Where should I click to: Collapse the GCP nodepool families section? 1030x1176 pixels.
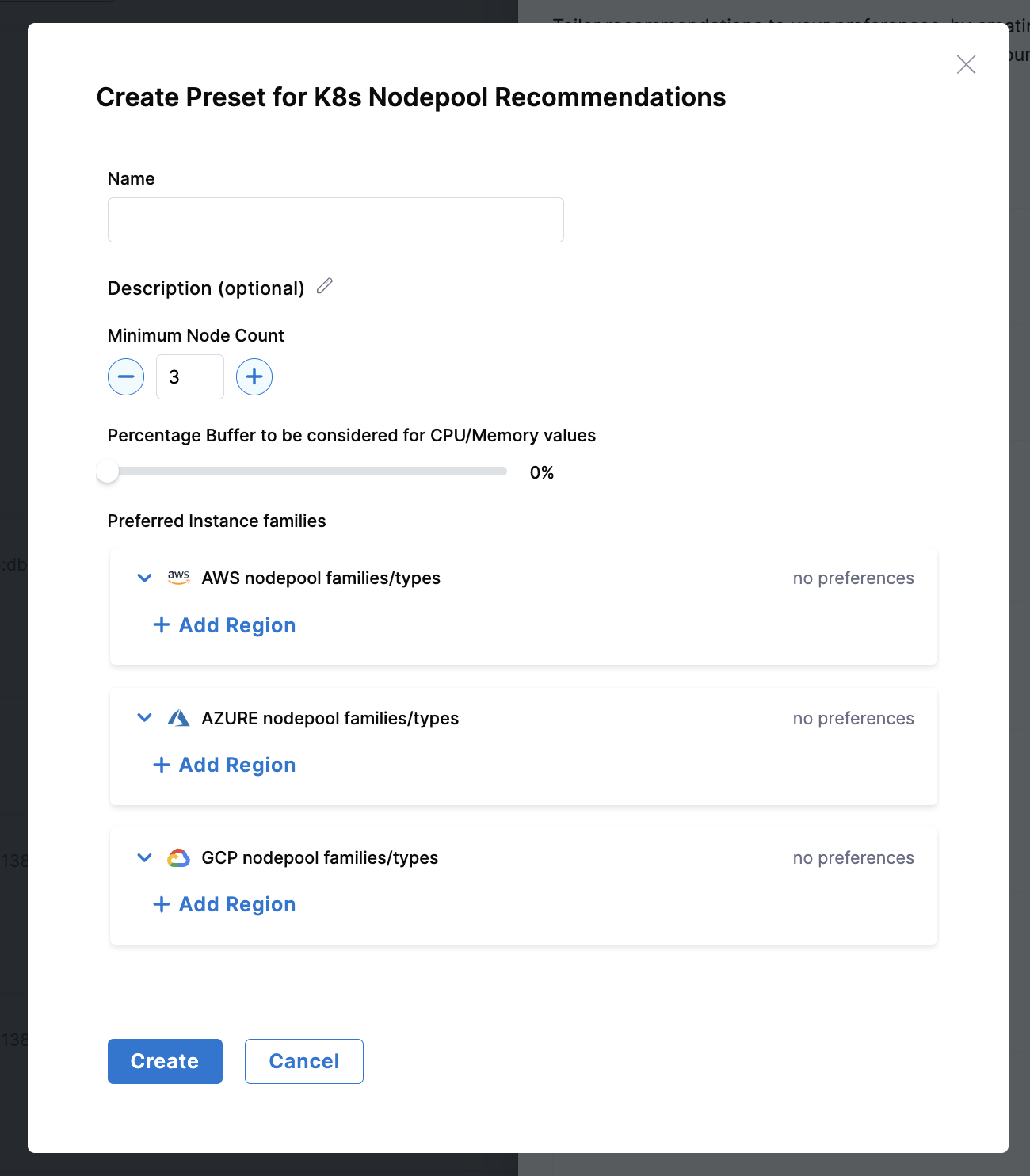[144, 857]
